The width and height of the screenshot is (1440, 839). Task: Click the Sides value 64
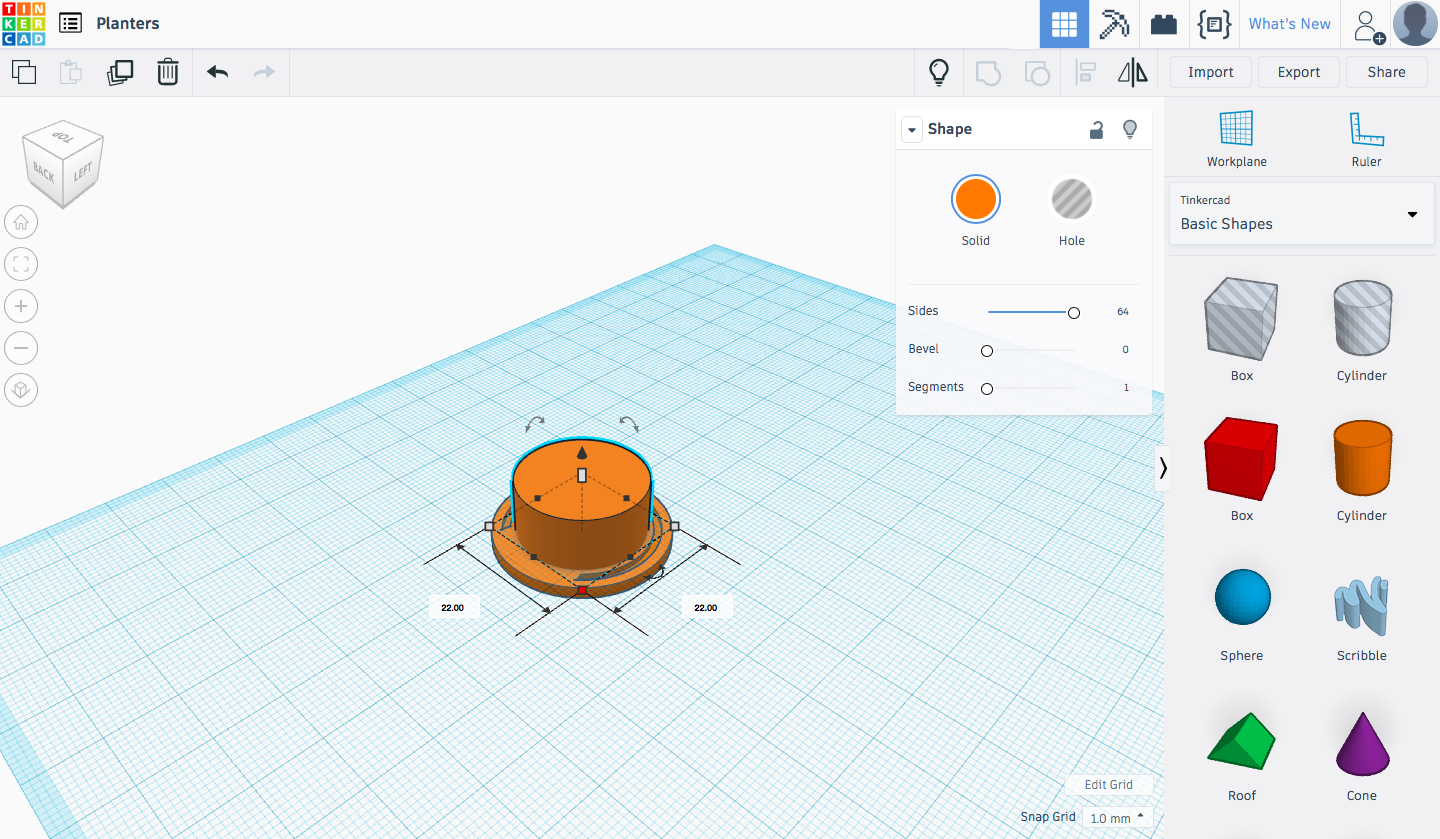coord(1122,312)
